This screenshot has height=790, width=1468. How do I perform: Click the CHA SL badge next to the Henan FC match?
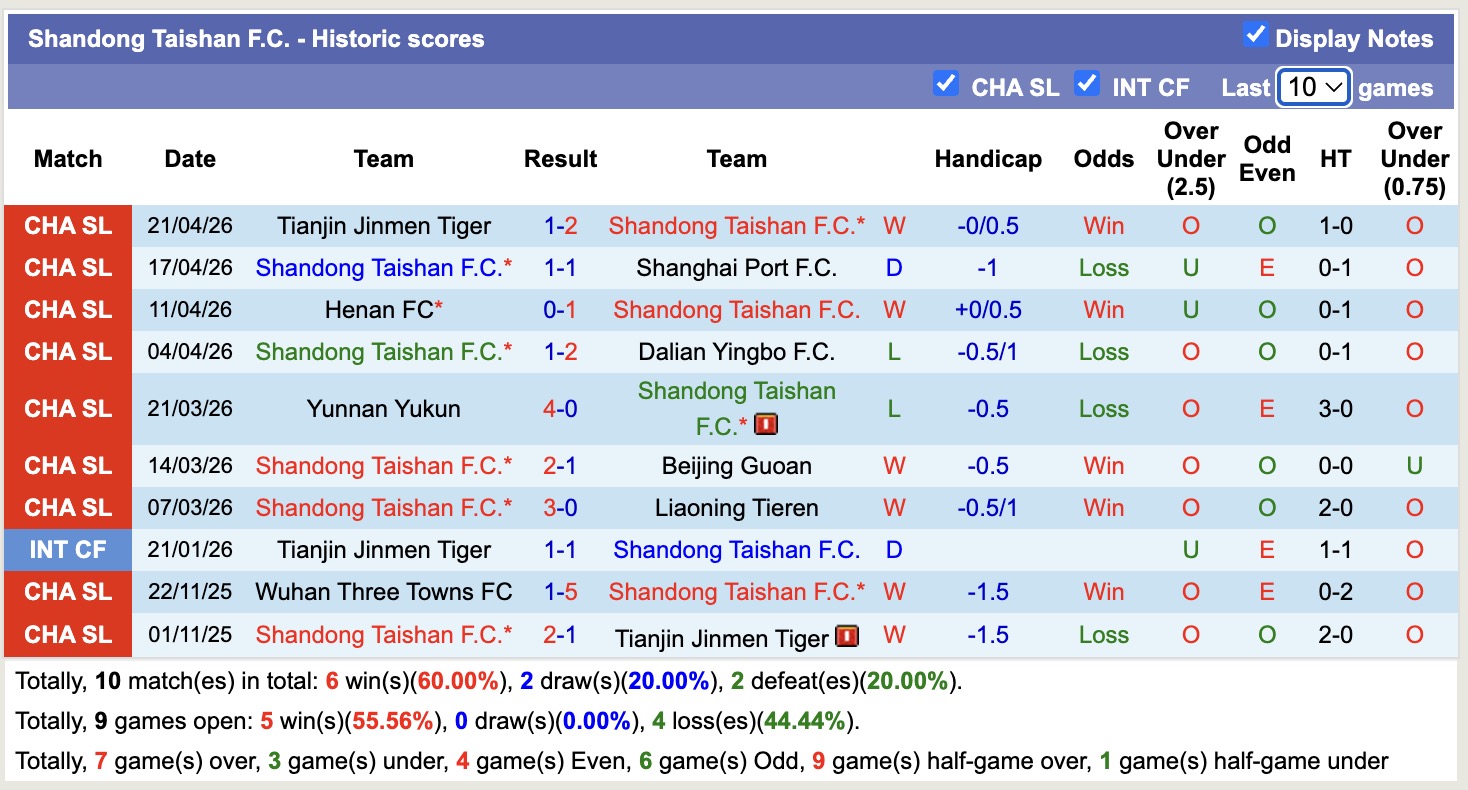67,309
